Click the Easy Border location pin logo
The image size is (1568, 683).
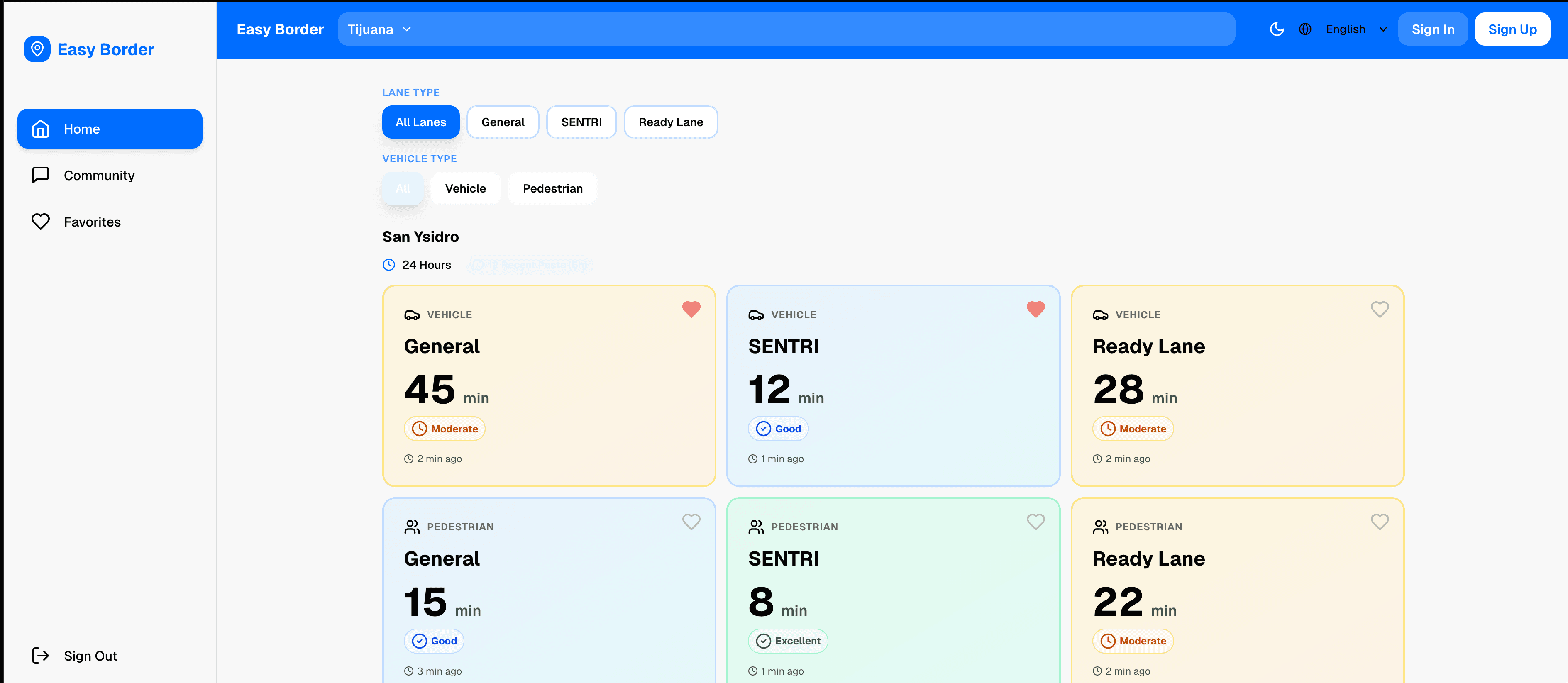pyautogui.click(x=37, y=49)
